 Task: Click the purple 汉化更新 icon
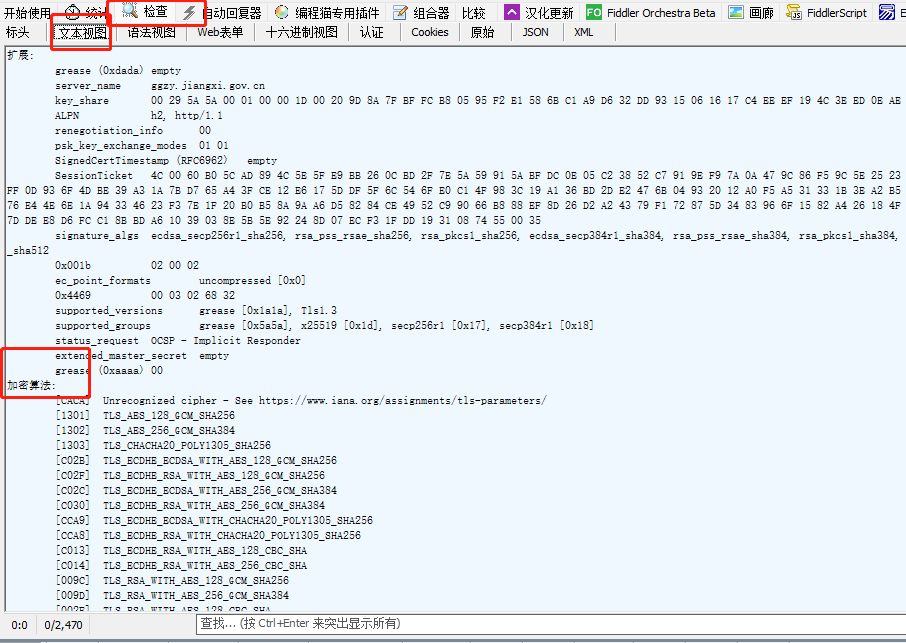[511, 12]
